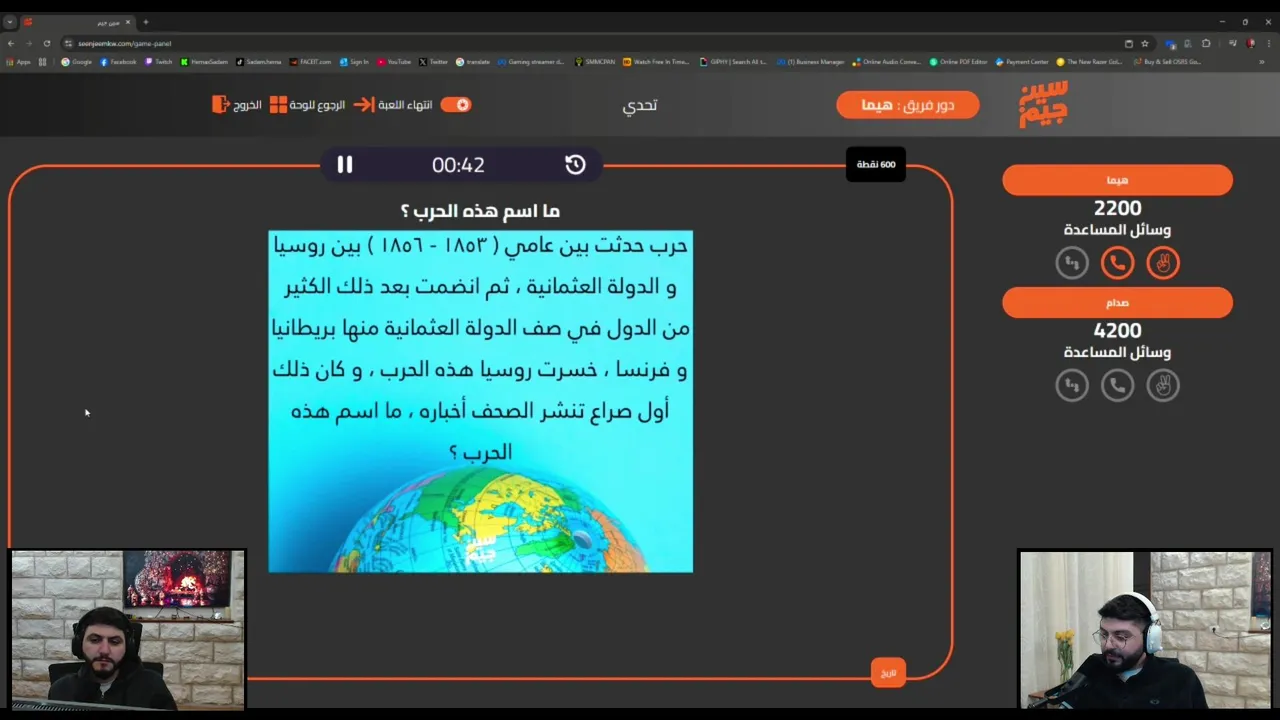Image resolution: width=1280 pixels, height=720 pixels.
Task: Open the Twitch bookmark
Action: [159, 62]
